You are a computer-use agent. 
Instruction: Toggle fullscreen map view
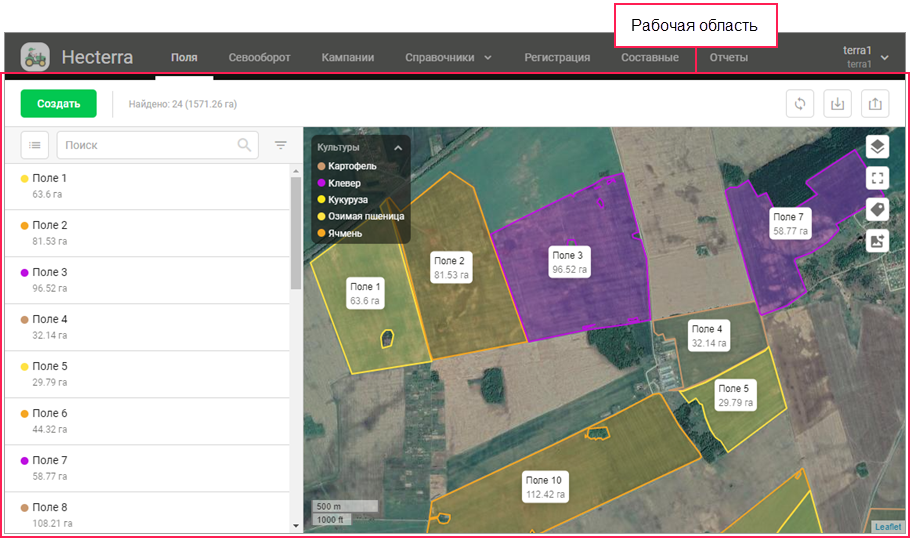877,178
